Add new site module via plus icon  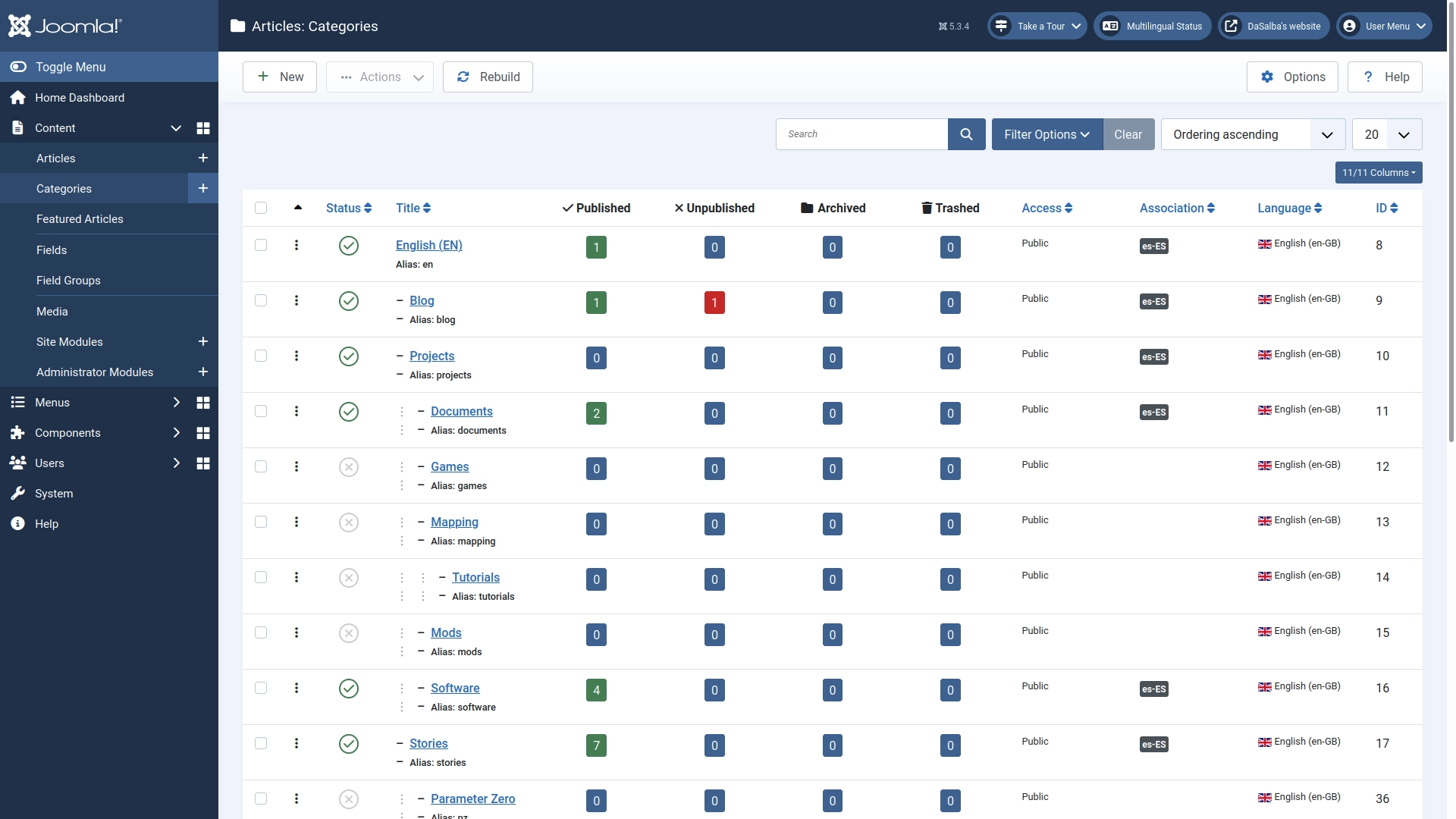202,341
